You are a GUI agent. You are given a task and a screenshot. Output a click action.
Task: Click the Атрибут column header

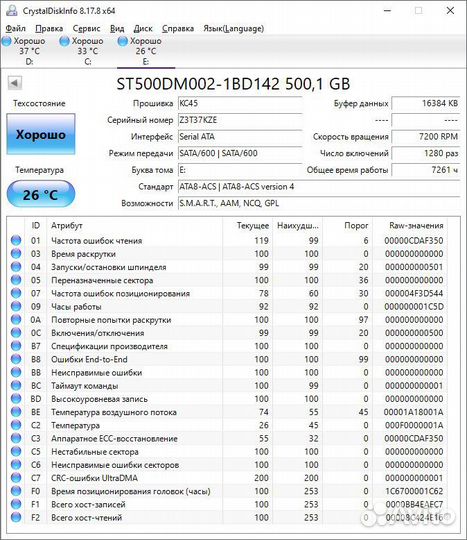pos(134,226)
